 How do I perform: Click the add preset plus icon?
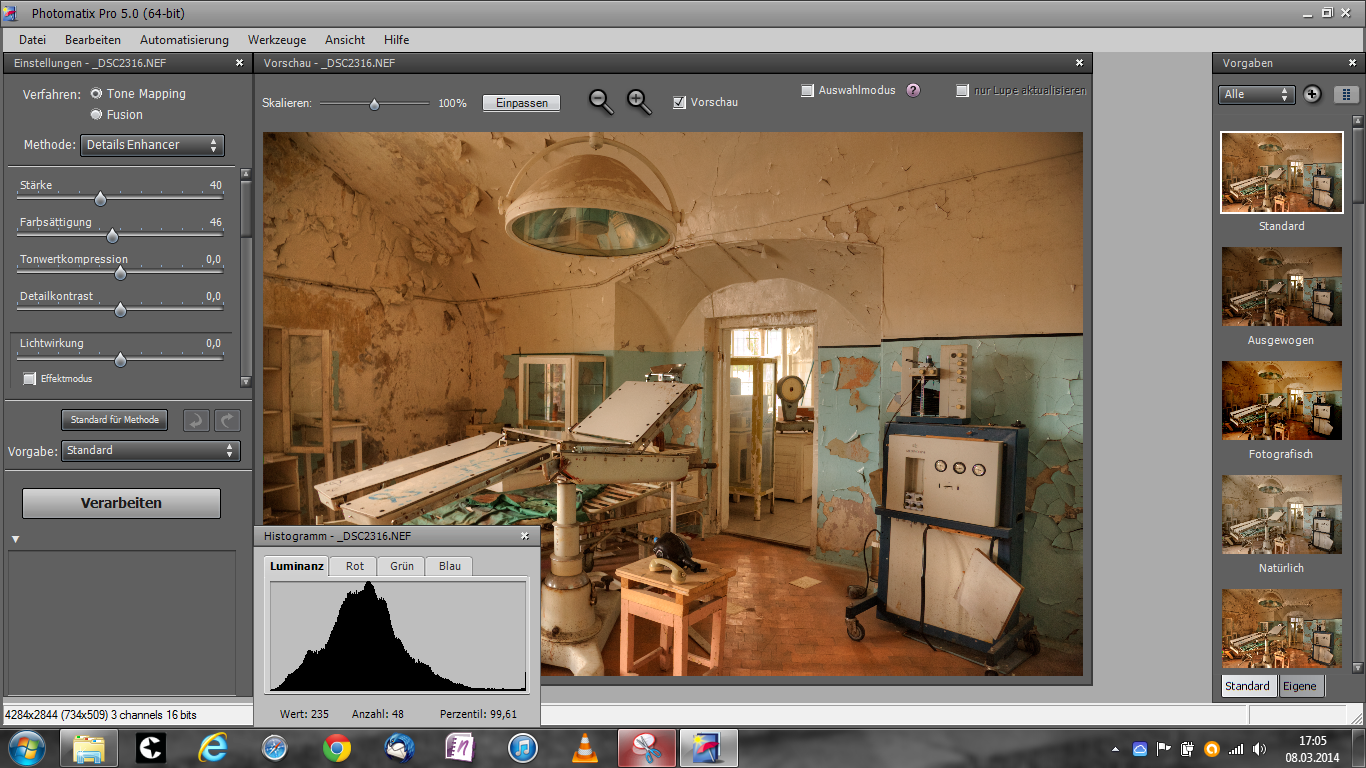point(1312,94)
